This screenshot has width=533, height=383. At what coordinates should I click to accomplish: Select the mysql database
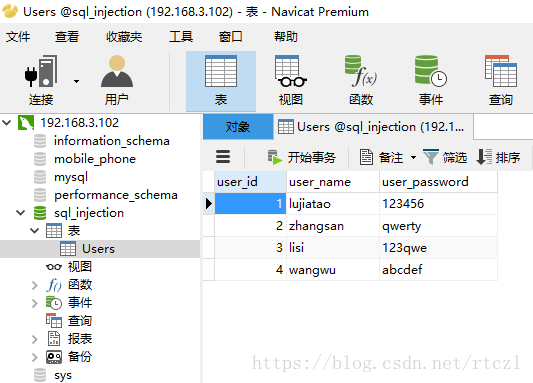71,177
